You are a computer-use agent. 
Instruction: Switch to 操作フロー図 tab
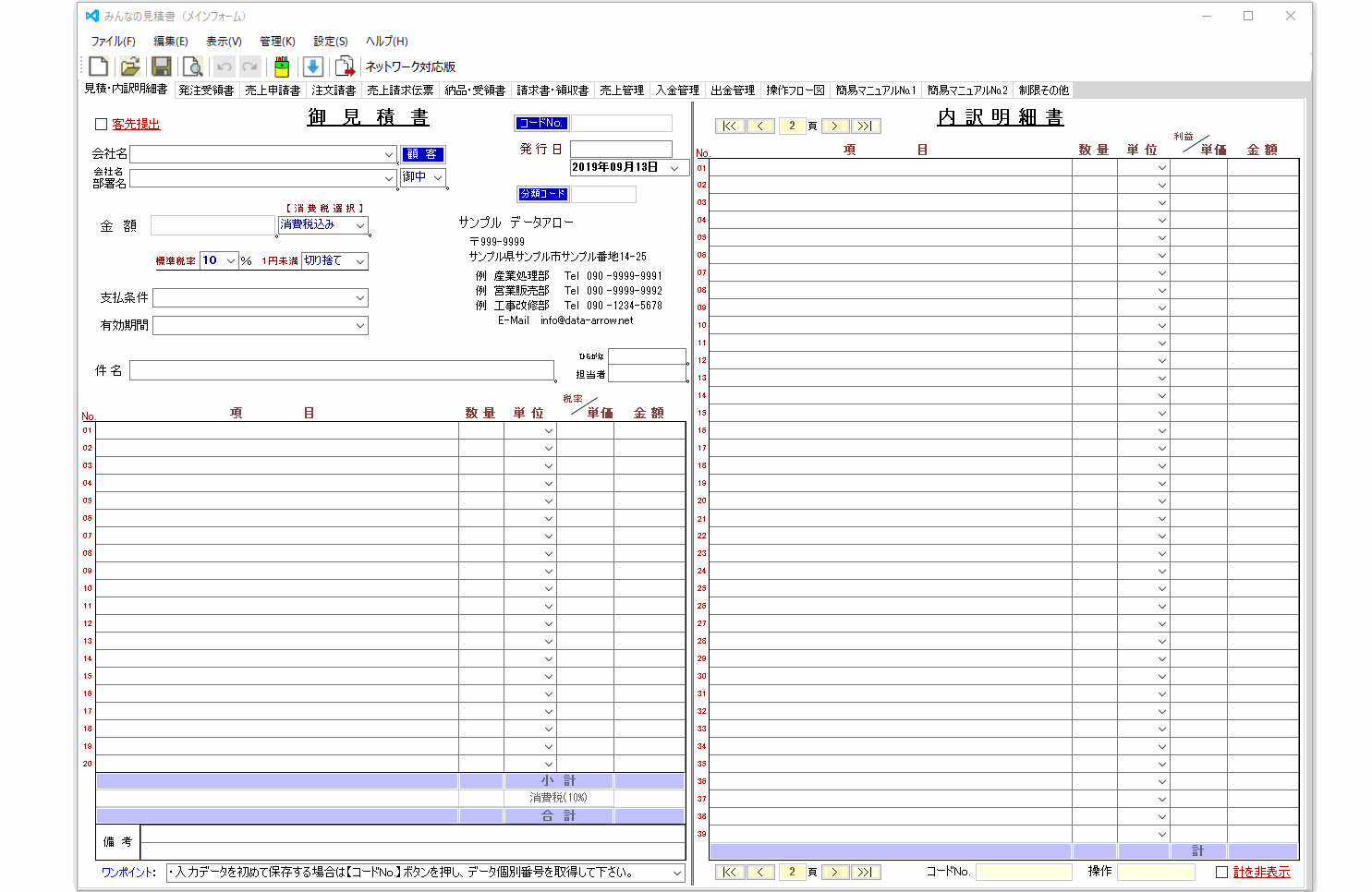click(795, 90)
